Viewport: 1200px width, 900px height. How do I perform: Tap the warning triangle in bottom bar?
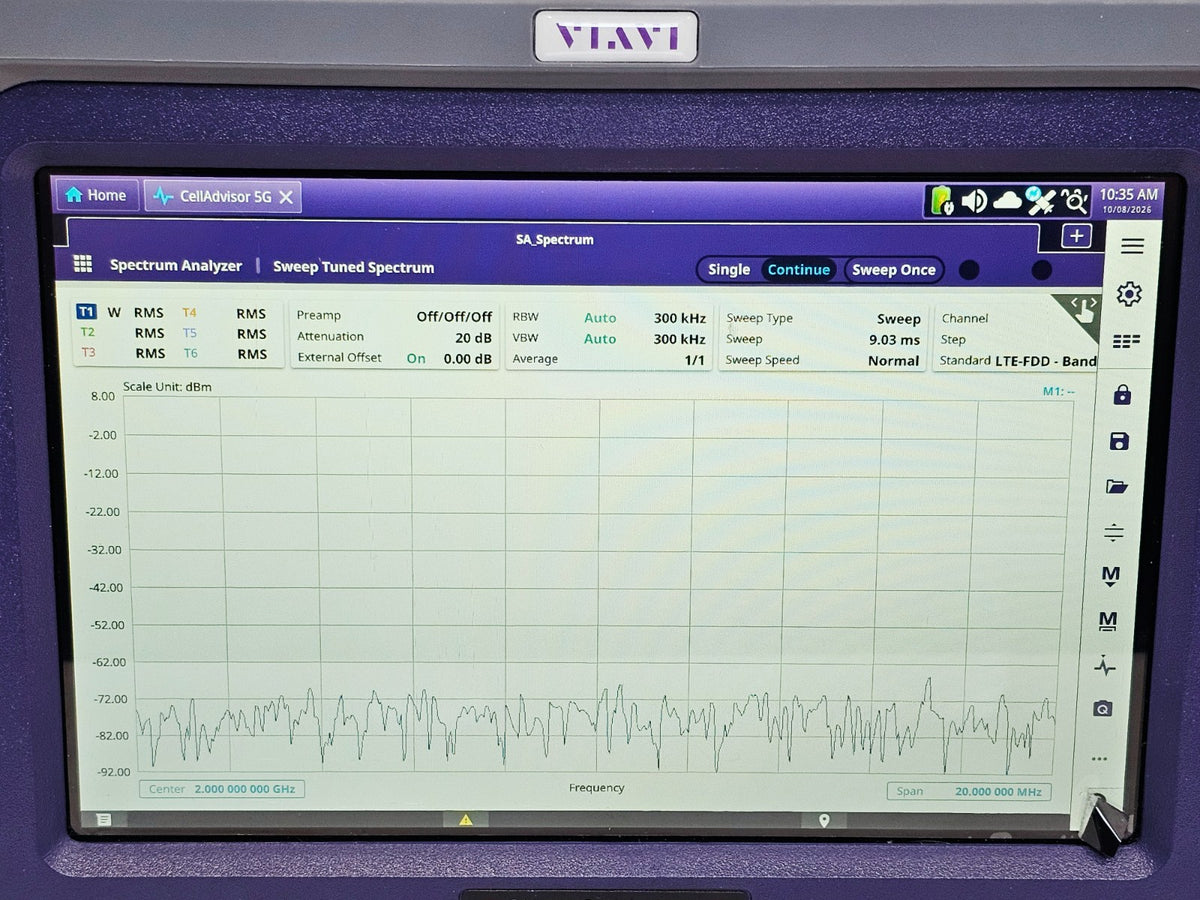pos(466,820)
